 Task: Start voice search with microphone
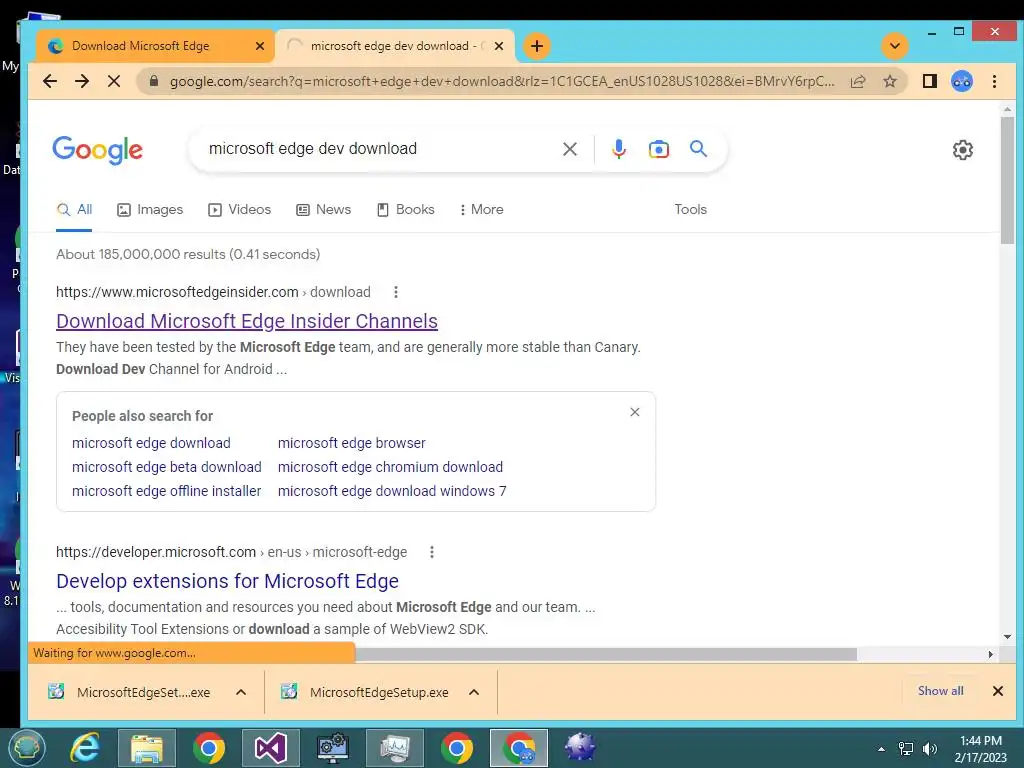618,149
